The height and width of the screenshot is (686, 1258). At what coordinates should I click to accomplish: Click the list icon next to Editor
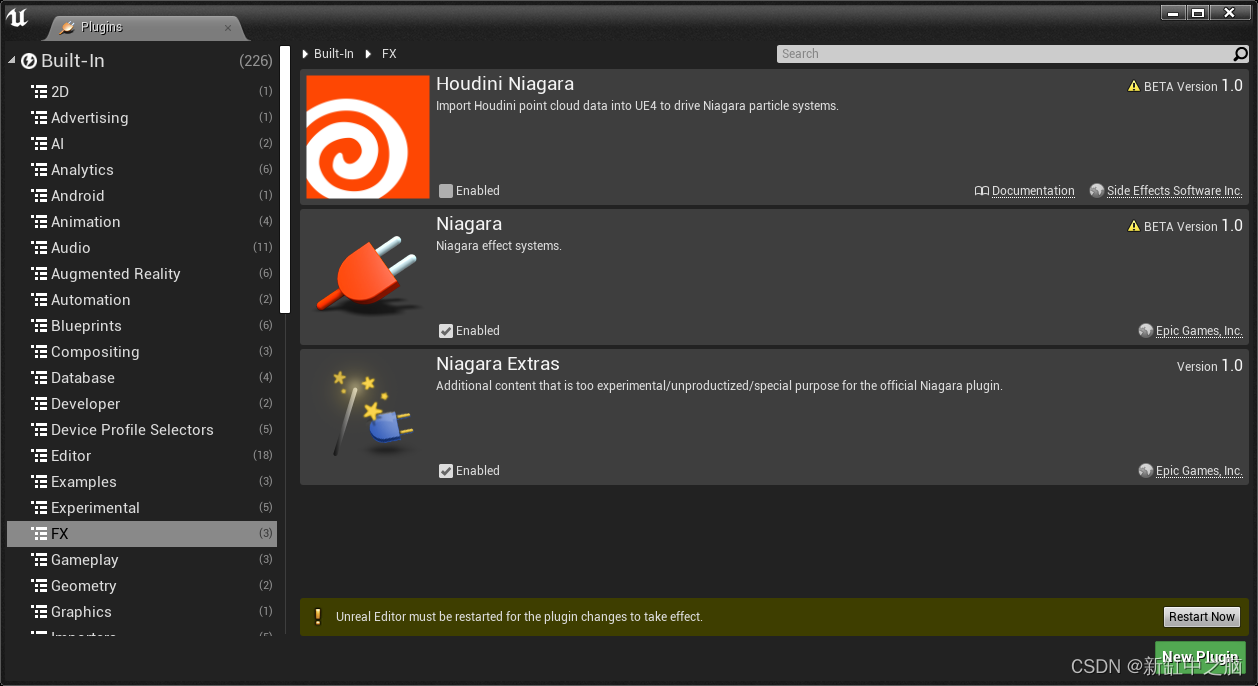[x=39, y=456]
